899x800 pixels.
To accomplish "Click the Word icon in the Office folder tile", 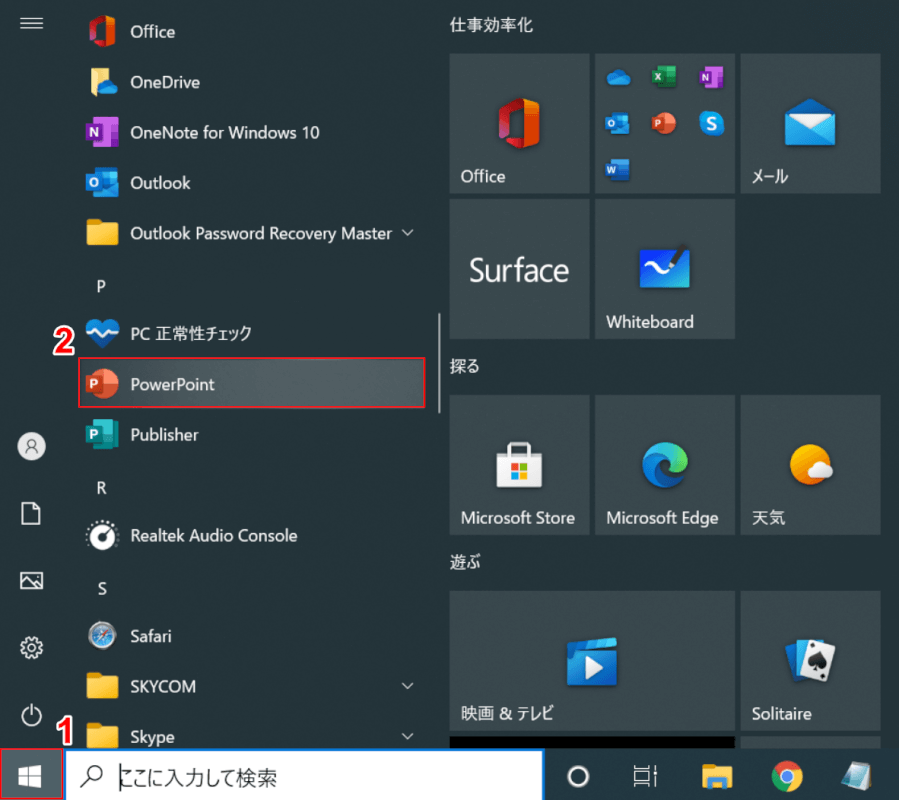I will [x=617, y=170].
